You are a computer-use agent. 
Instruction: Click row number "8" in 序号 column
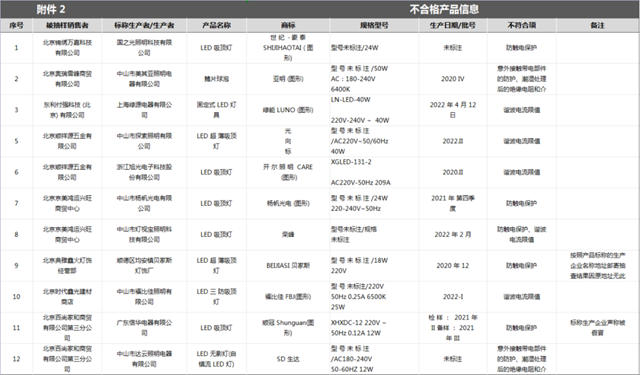(16, 235)
